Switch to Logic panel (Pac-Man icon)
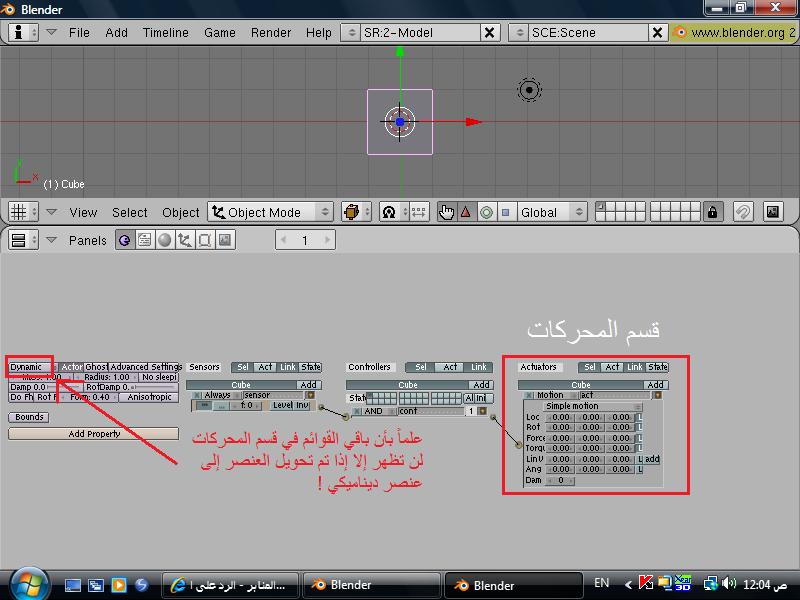This screenshot has width=800, height=600. pos(124,240)
